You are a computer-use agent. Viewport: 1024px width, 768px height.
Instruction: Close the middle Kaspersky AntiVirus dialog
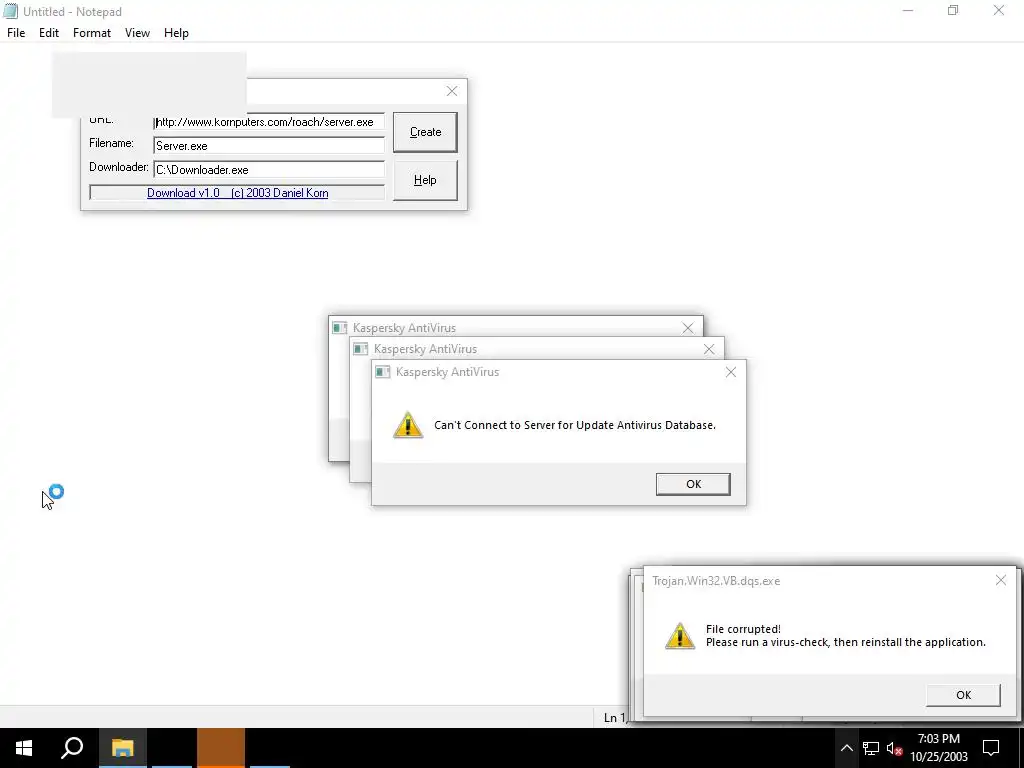pyautogui.click(x=709, y=349)
